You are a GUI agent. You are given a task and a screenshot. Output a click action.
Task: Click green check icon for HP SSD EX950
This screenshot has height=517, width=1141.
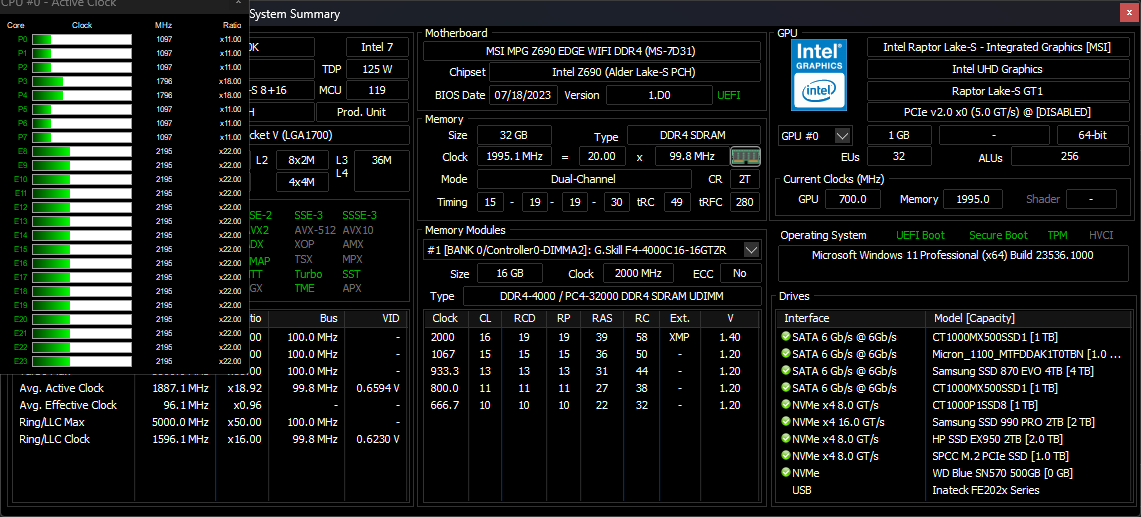pos(786,439)
